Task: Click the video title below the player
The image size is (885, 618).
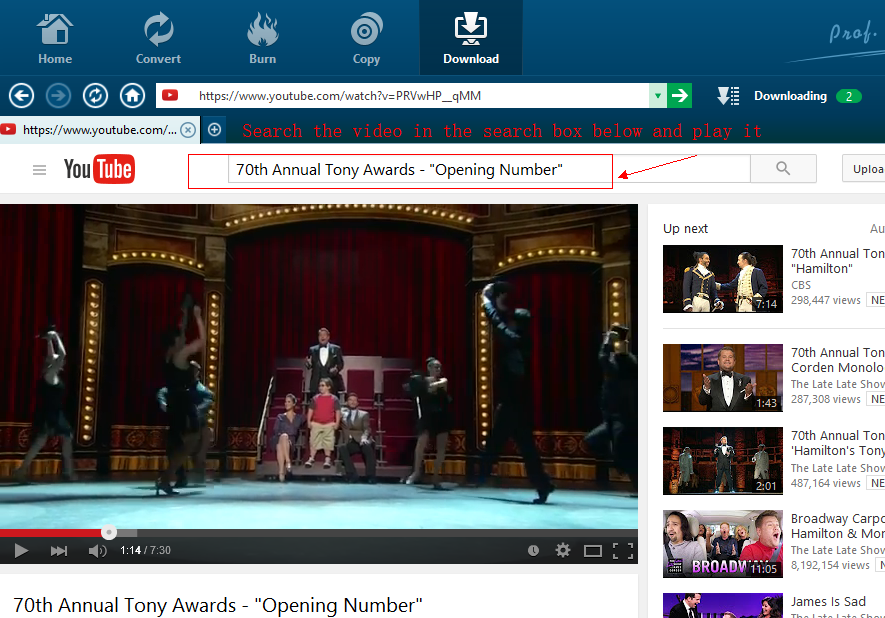Action: click(x=218, y=605)
